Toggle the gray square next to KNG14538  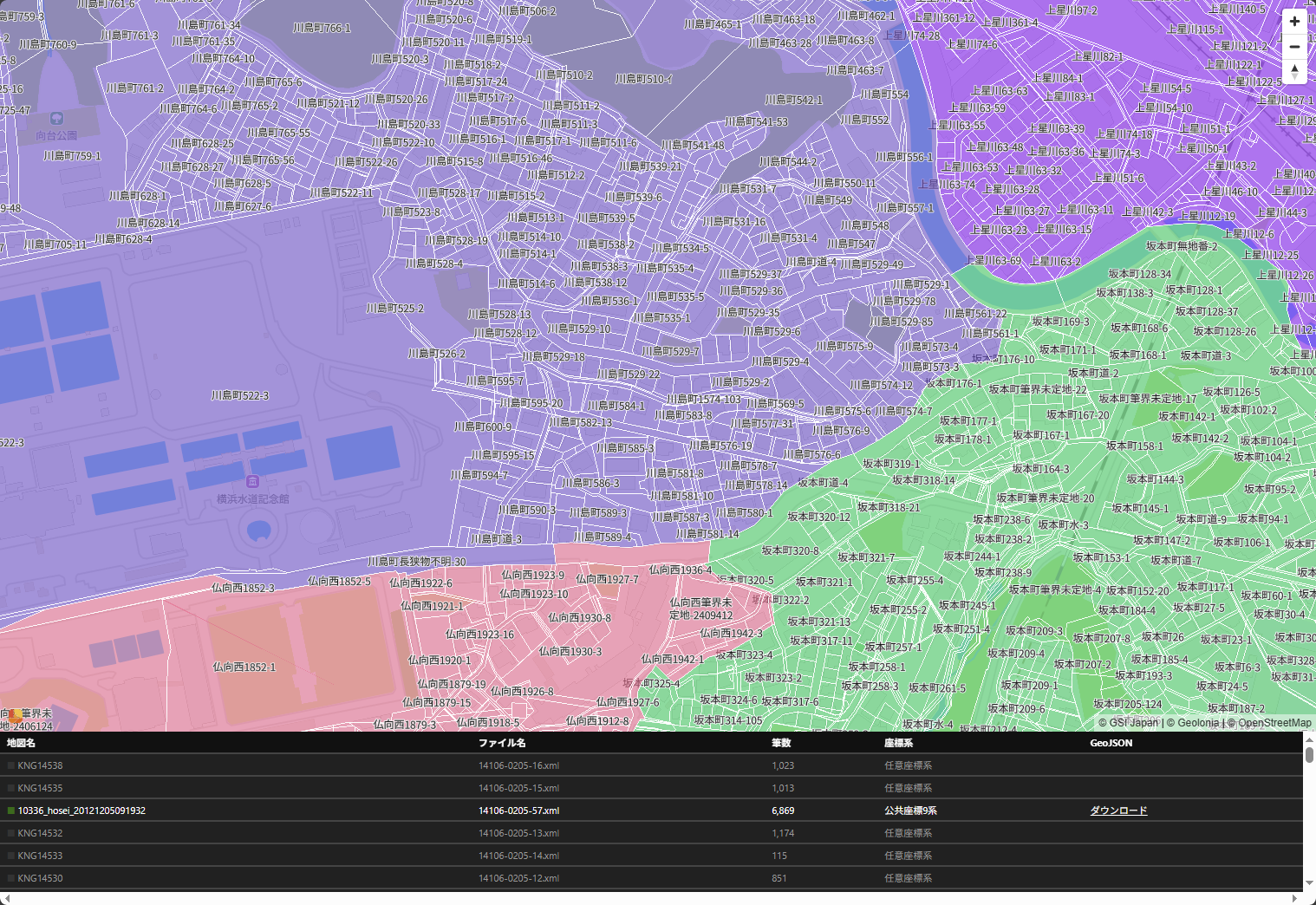[11, 765]
